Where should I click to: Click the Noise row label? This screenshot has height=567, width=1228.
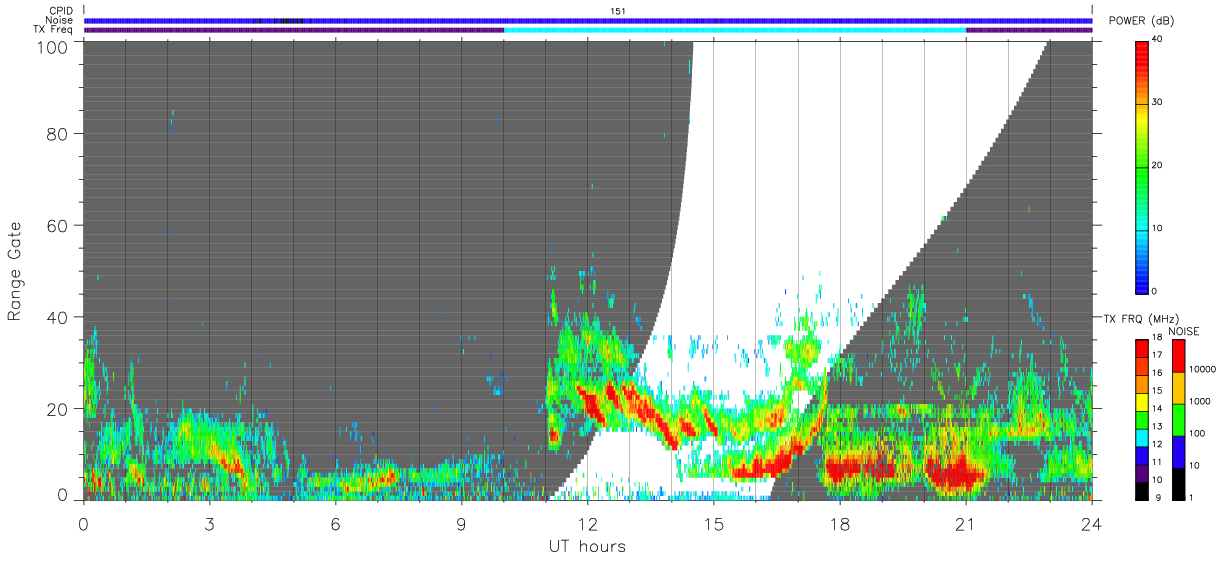(x=59, y=20)
